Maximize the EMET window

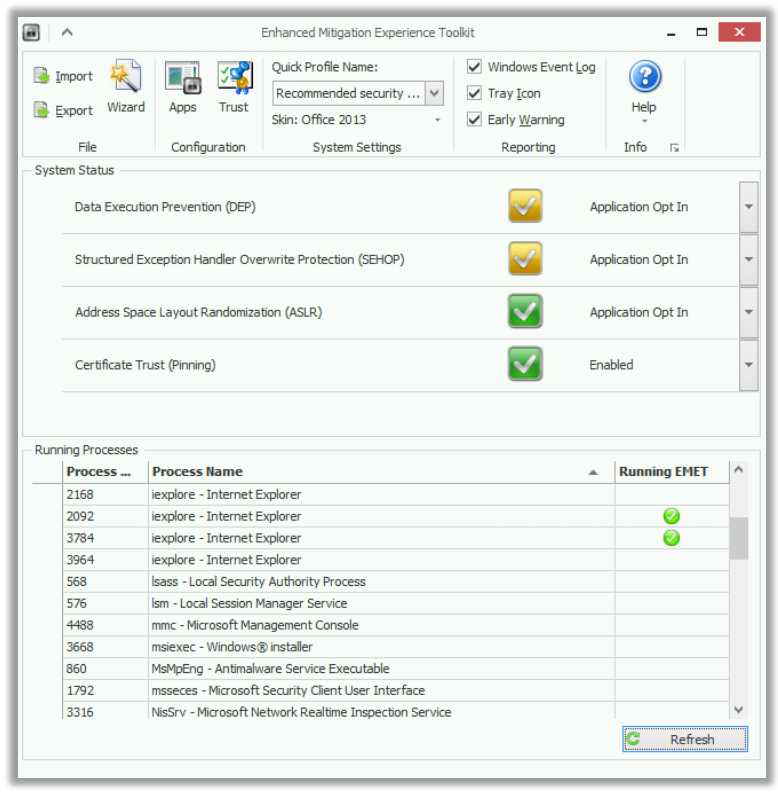pos(702,32)
